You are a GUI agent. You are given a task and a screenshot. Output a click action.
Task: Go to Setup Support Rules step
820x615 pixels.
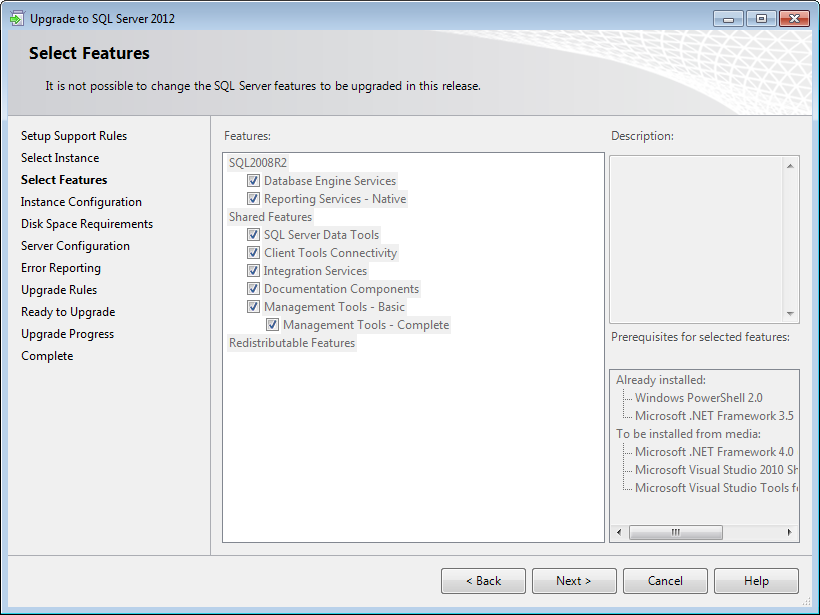[x=74, y=136]
